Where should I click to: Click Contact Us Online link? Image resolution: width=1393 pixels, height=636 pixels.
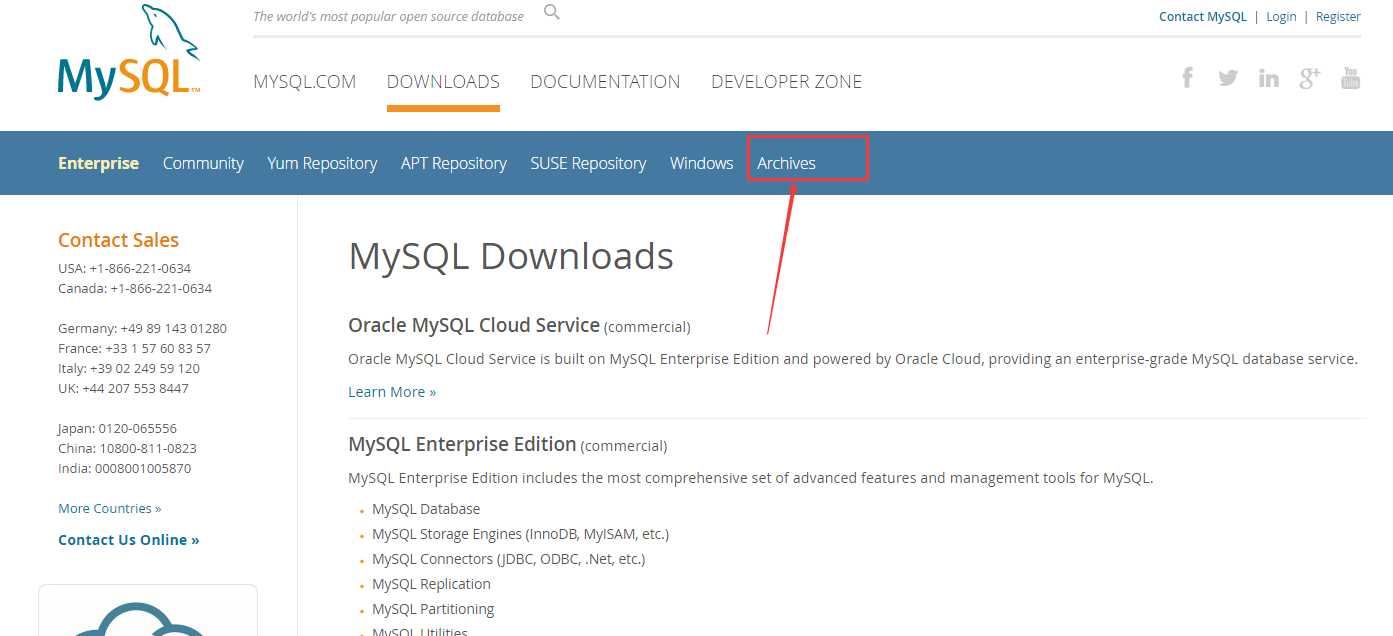(x=128, y=540)
